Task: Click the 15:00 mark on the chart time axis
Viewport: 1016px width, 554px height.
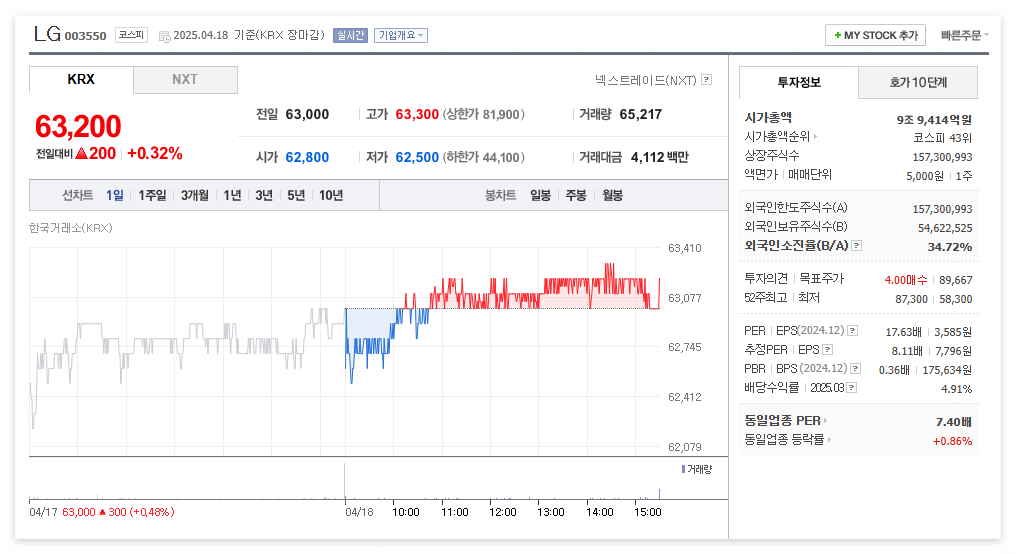Action: point(647,512)
